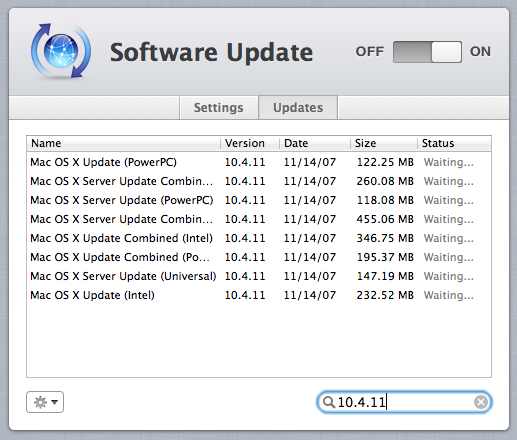Toggle the Software Update ON/OFF switch

[x=427, y=52]
